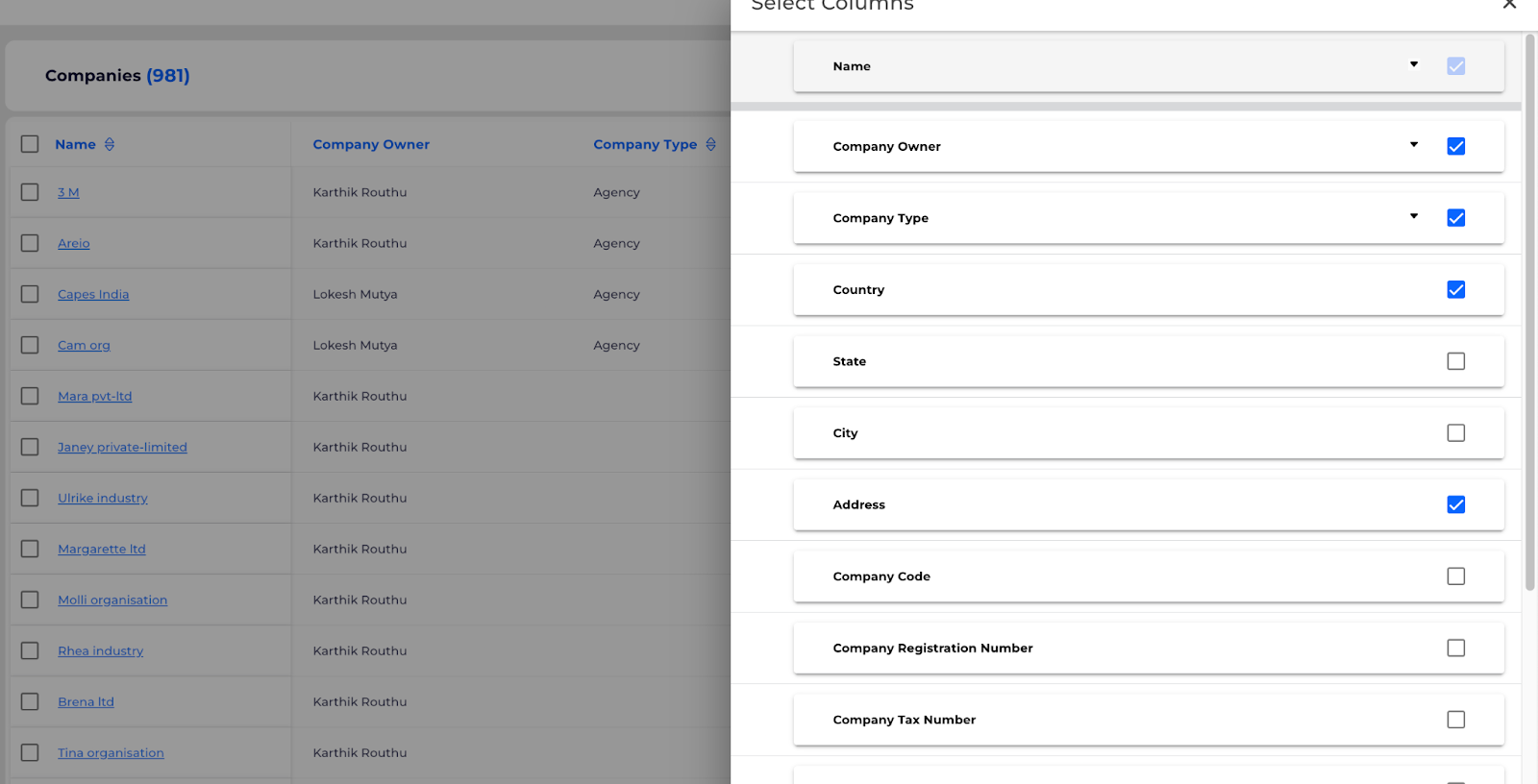Expand the Name column dropdown arrow
This screenshot has width=1538, height=784.
tap(1414, 64)
